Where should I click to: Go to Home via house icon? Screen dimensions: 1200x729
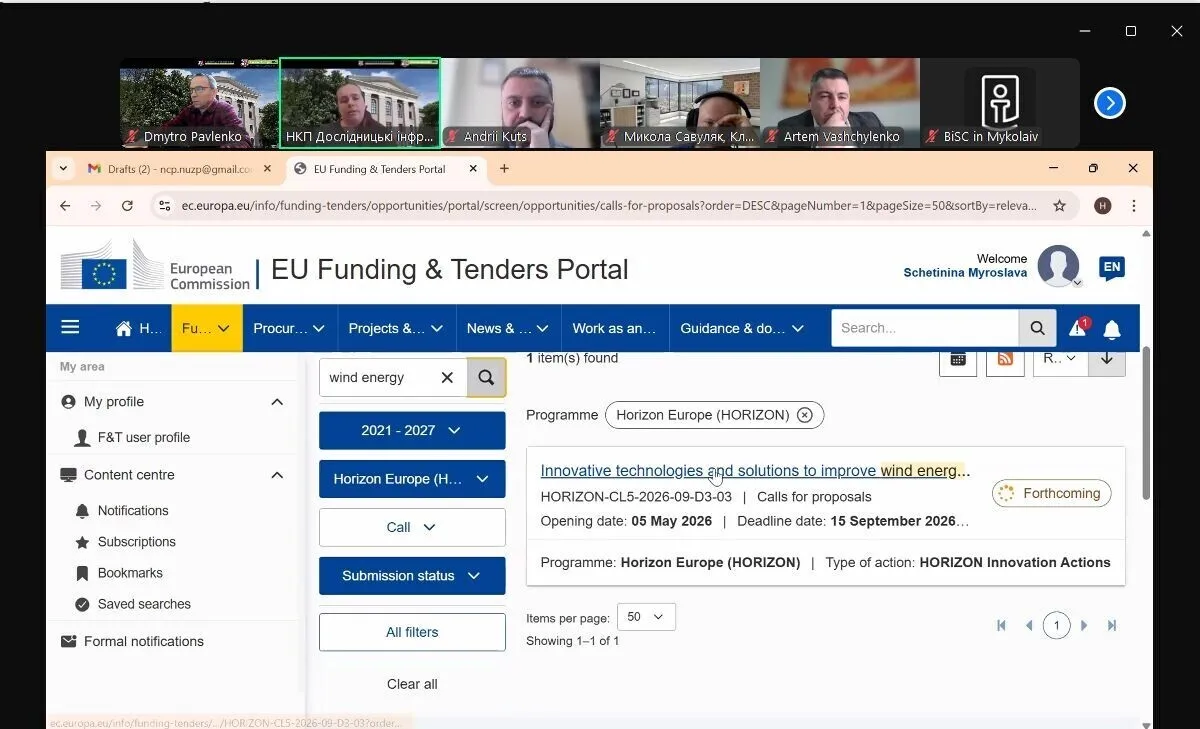pos(124,328)
